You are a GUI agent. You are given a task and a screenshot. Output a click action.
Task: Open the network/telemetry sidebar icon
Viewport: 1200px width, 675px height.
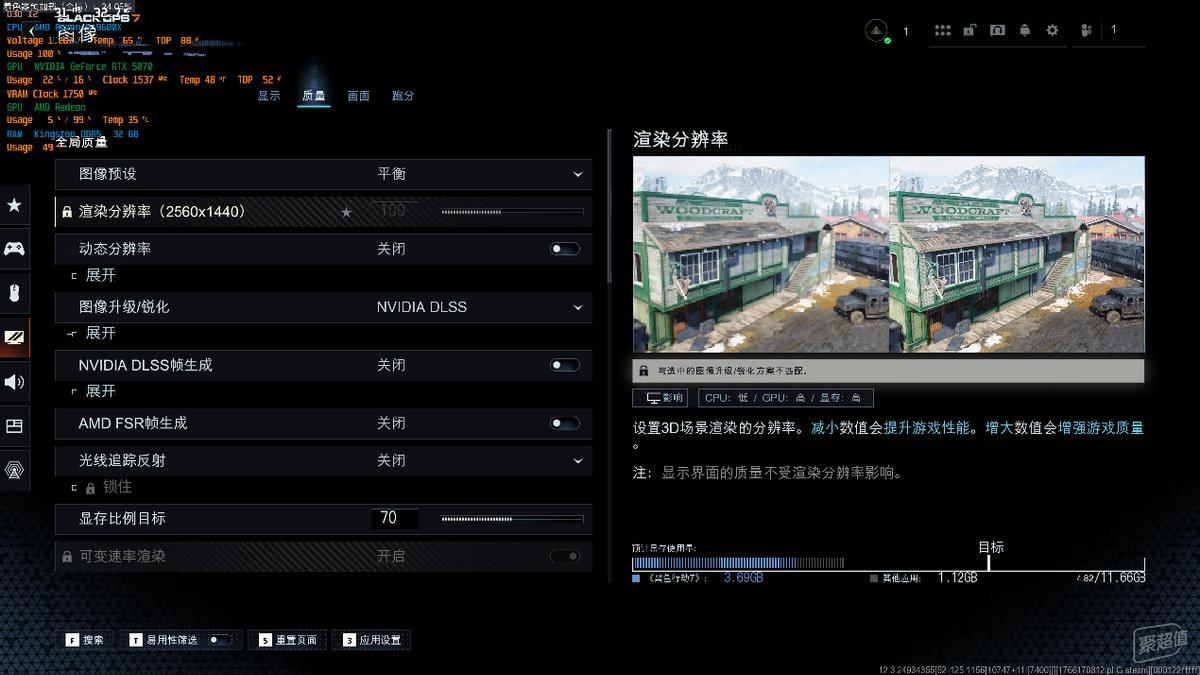point(14,469)
